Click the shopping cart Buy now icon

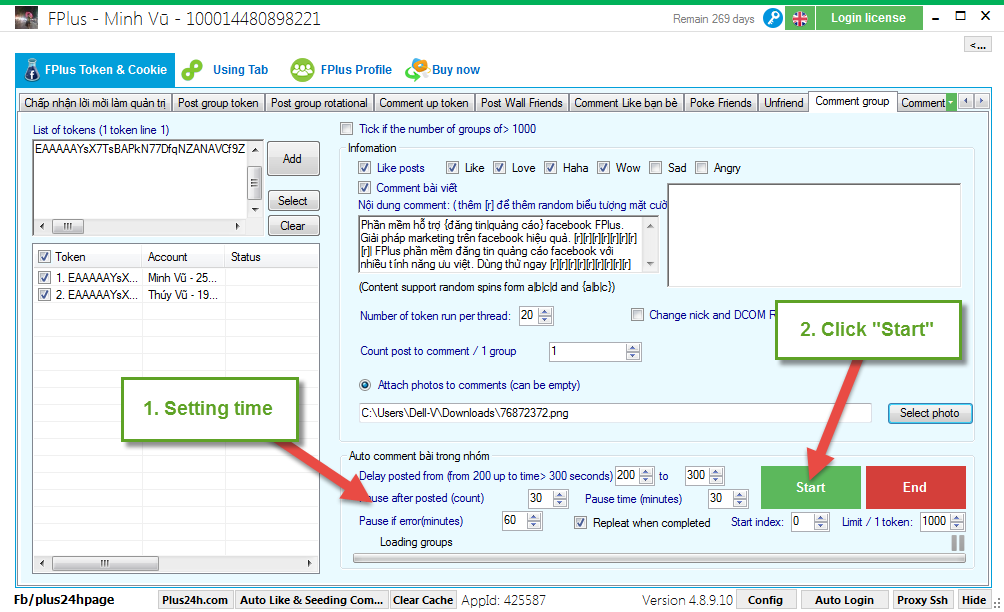coord(417,69)
